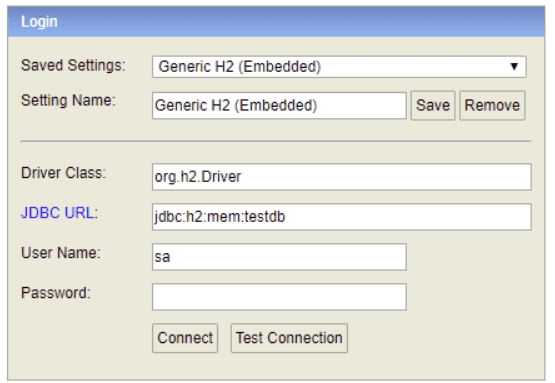The image size is (555, 383).
Task: Click the User Name label
Action: [61, 253]
